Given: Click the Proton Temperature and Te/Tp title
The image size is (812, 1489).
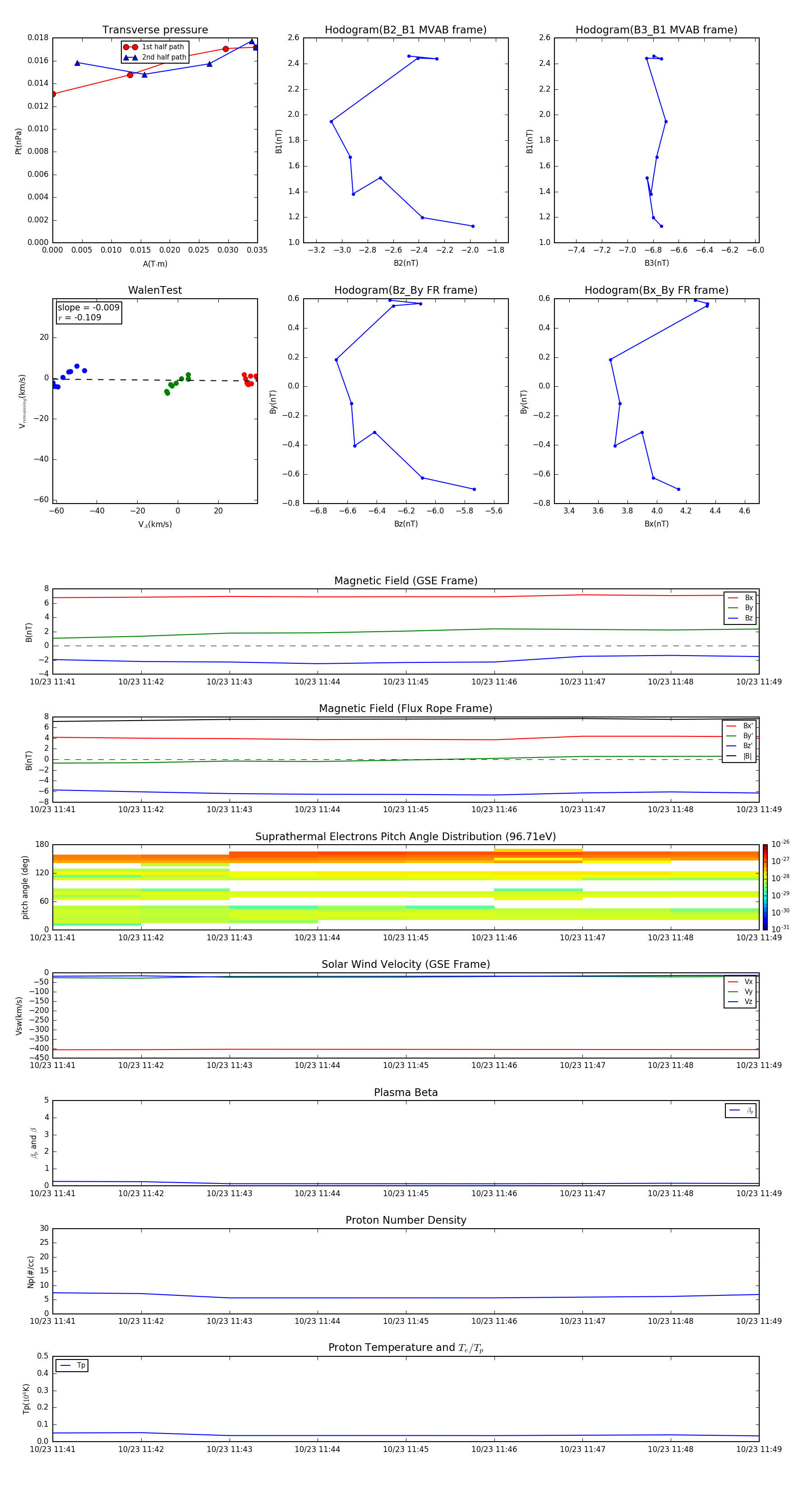Looking at the screenshot, I should (406, 1348).
